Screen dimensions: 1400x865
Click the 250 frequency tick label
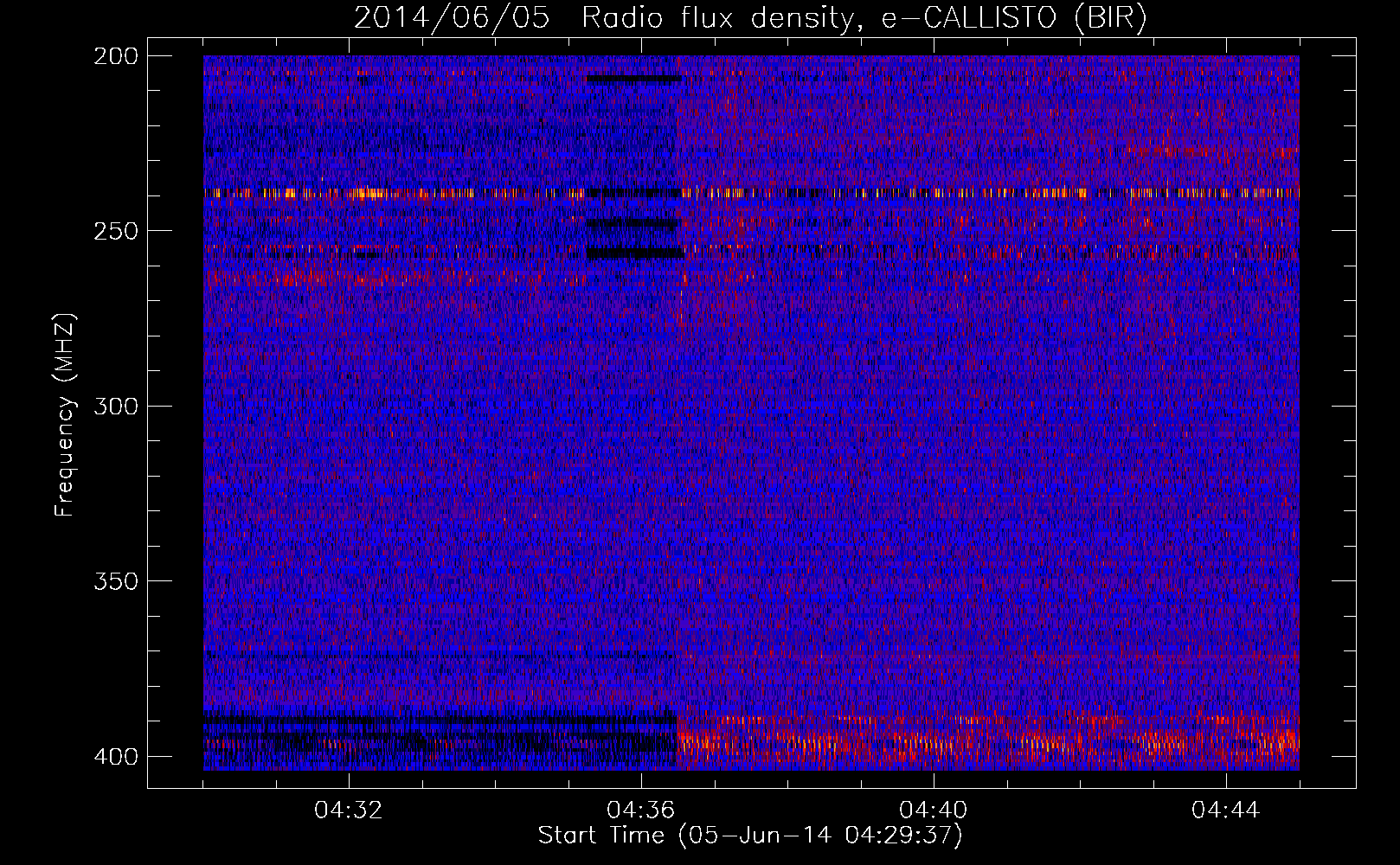pos(115,231)
